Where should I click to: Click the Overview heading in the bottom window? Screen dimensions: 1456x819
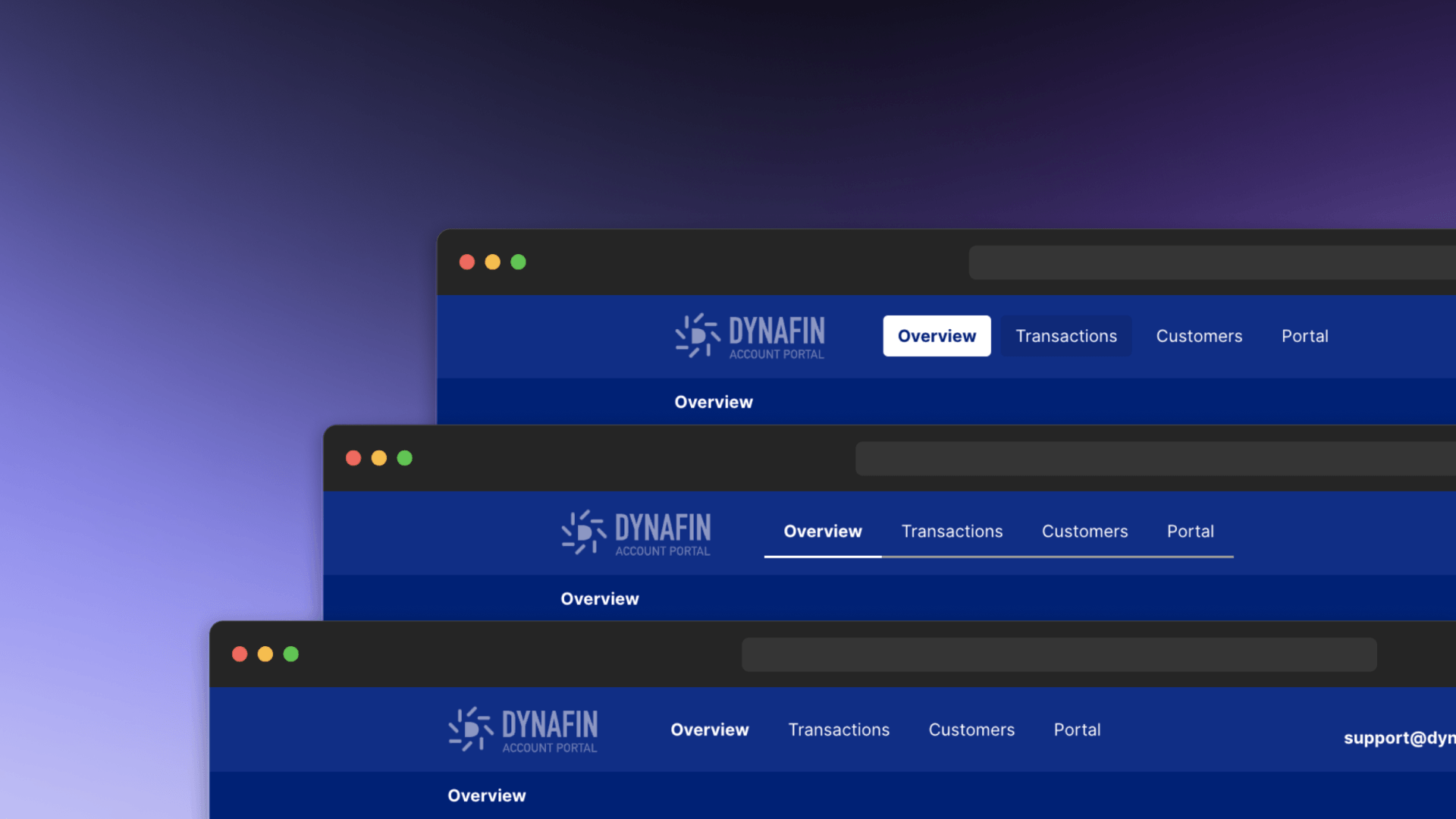[x=485, y=796]
